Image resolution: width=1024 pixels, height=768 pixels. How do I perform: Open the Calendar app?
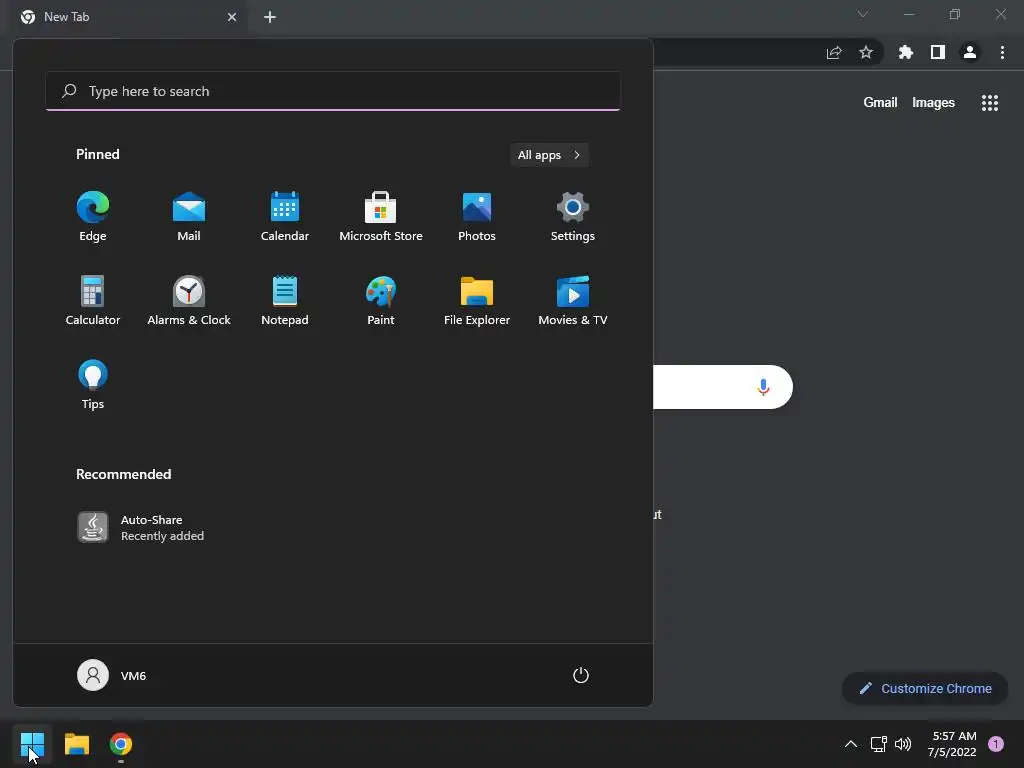(x=285, y=217)
